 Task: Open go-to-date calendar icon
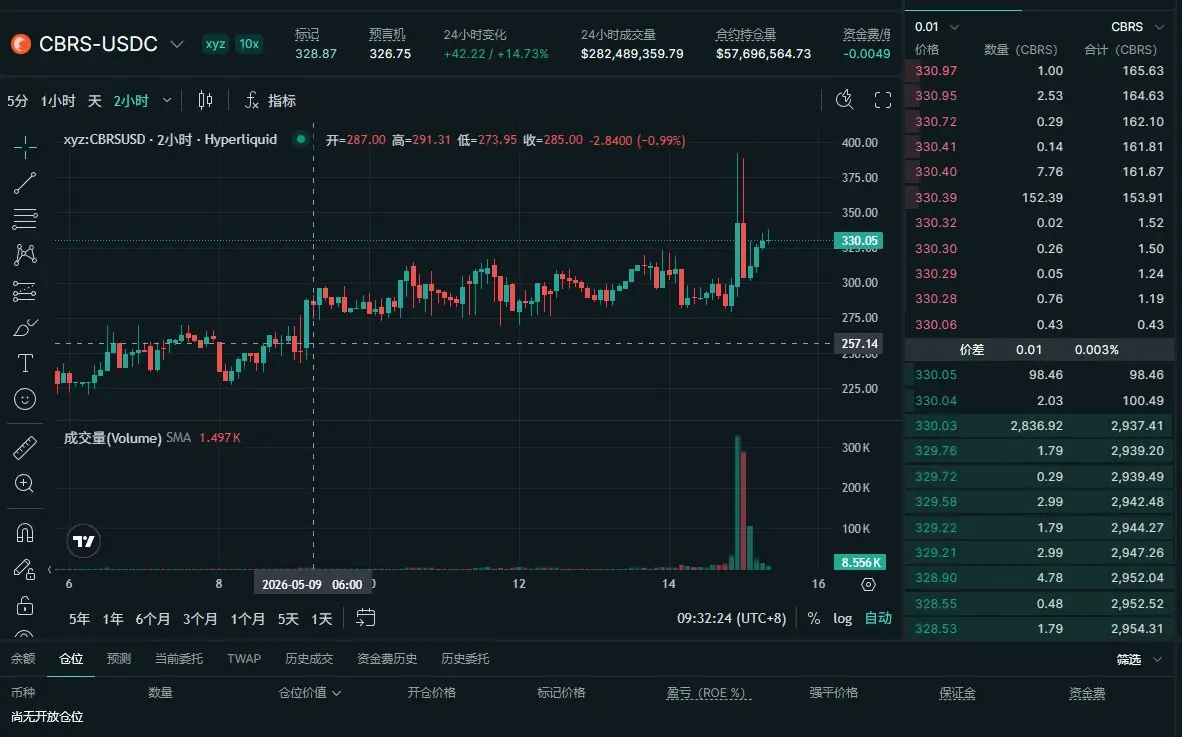366,618
